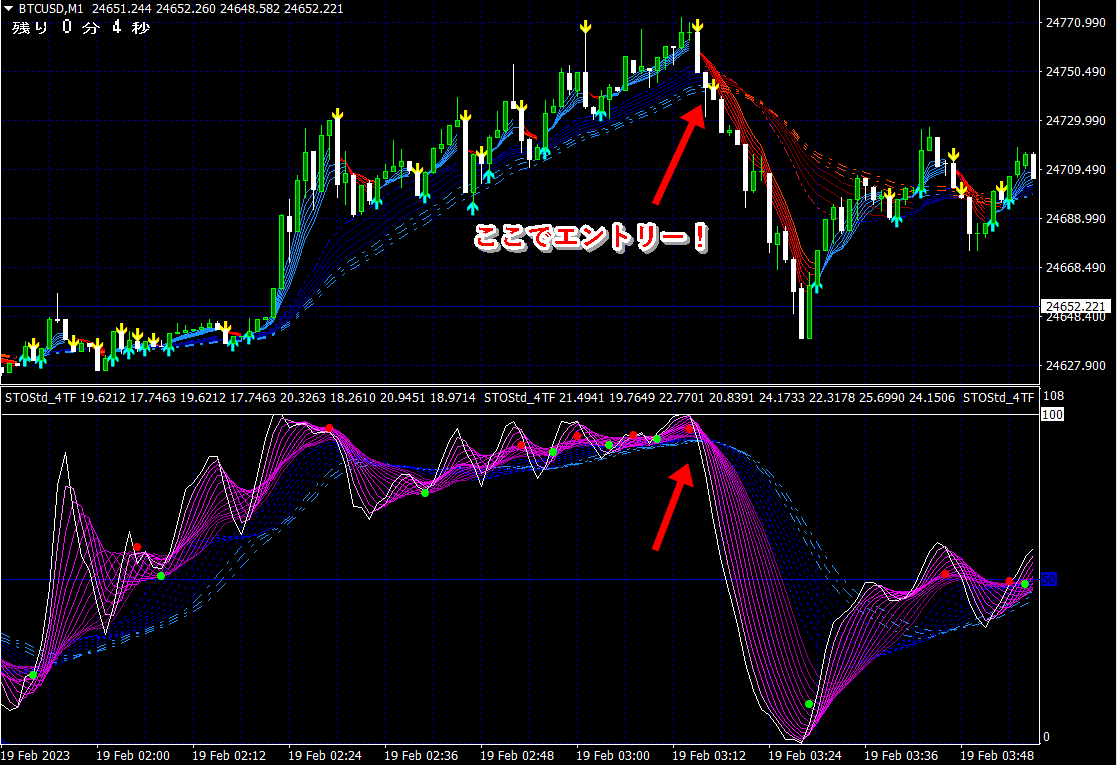Click the 24709.490 price axis label

click(1076, 170)
